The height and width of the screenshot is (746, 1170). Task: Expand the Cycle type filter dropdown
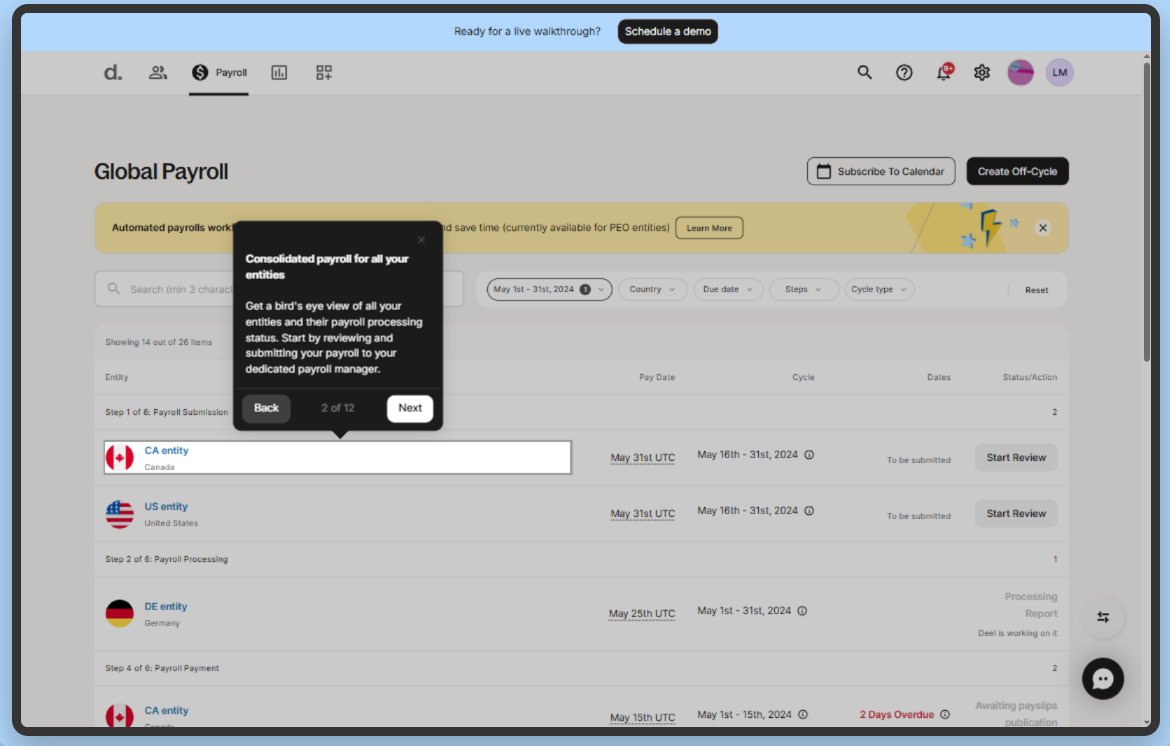click(x=879, y=289)
